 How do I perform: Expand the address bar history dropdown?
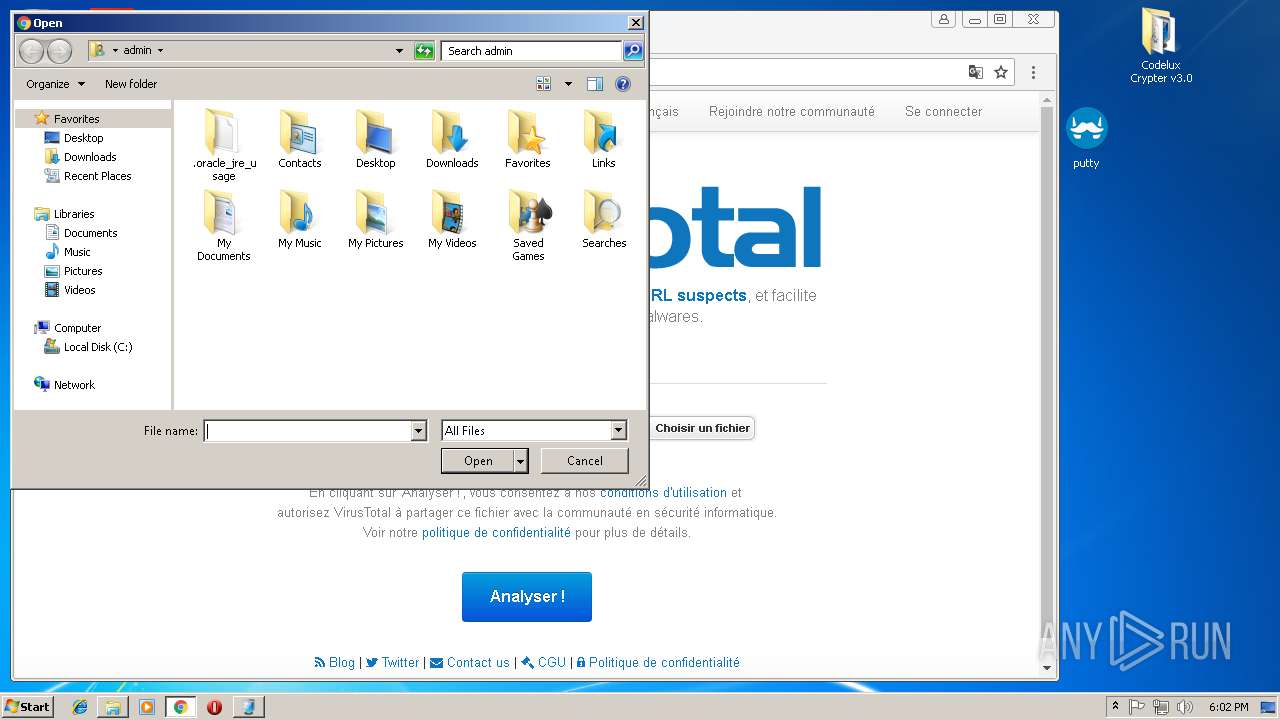(399, 51)
